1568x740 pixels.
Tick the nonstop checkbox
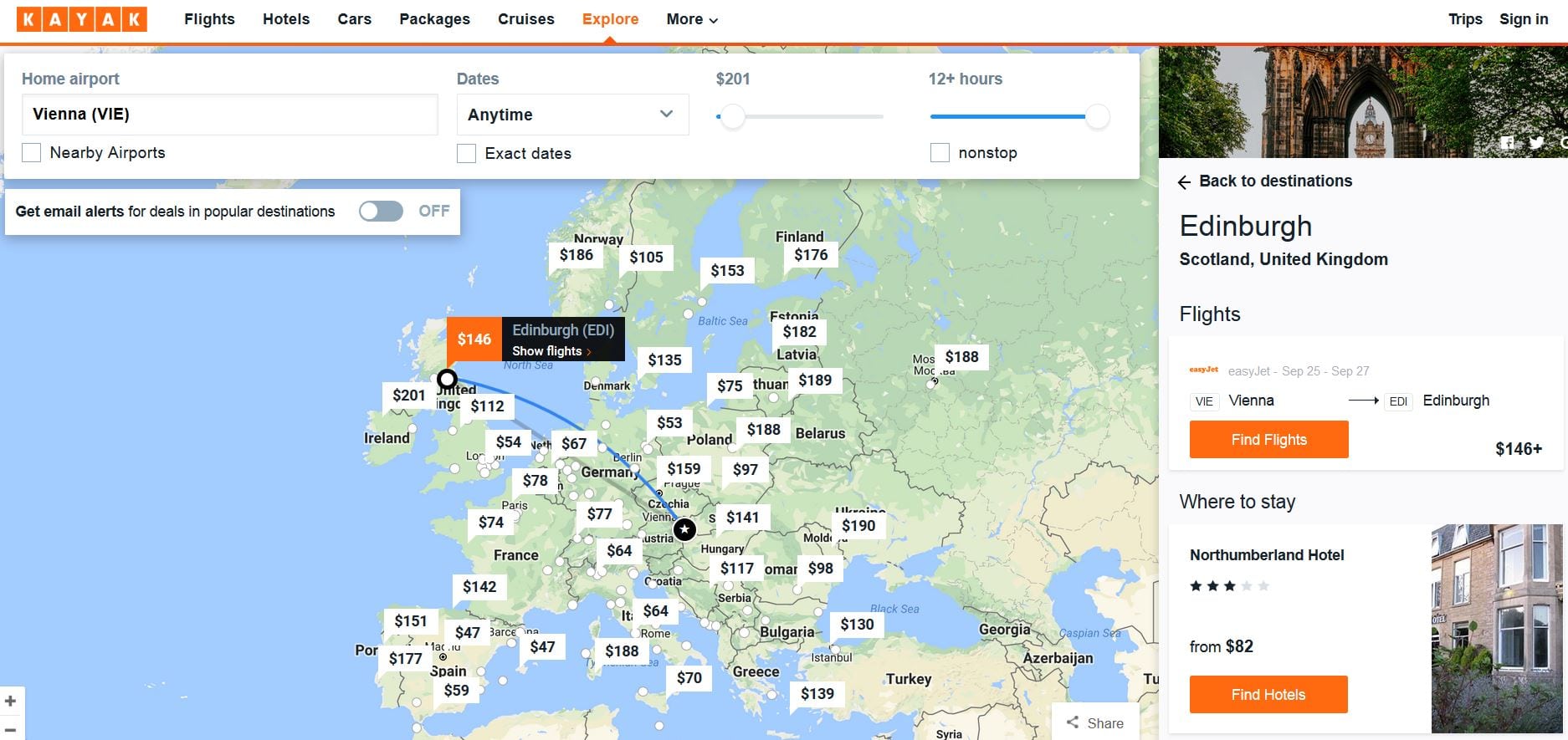(940, 153)
